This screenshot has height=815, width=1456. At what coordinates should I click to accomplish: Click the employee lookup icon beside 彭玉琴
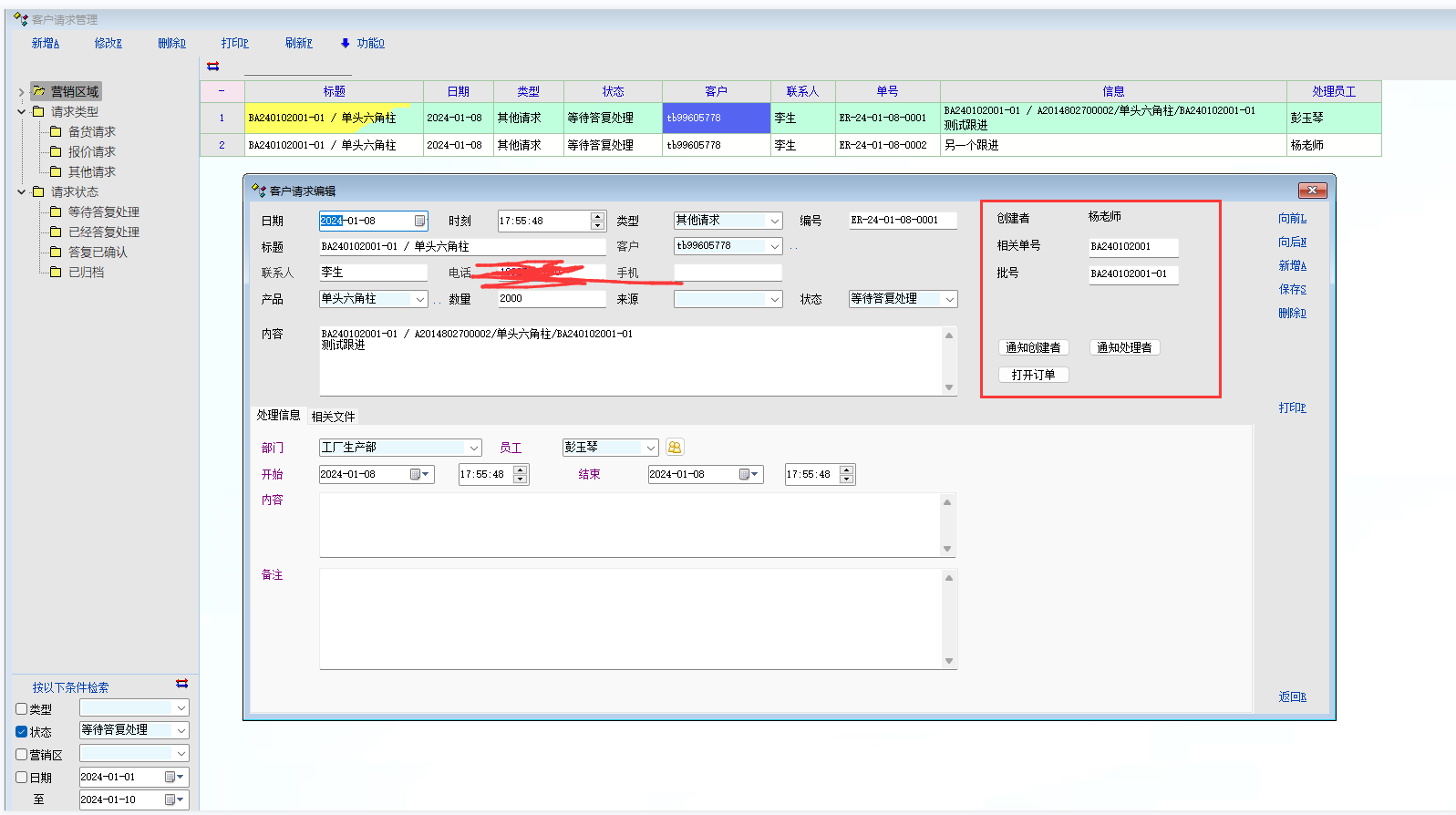(675, 447)
